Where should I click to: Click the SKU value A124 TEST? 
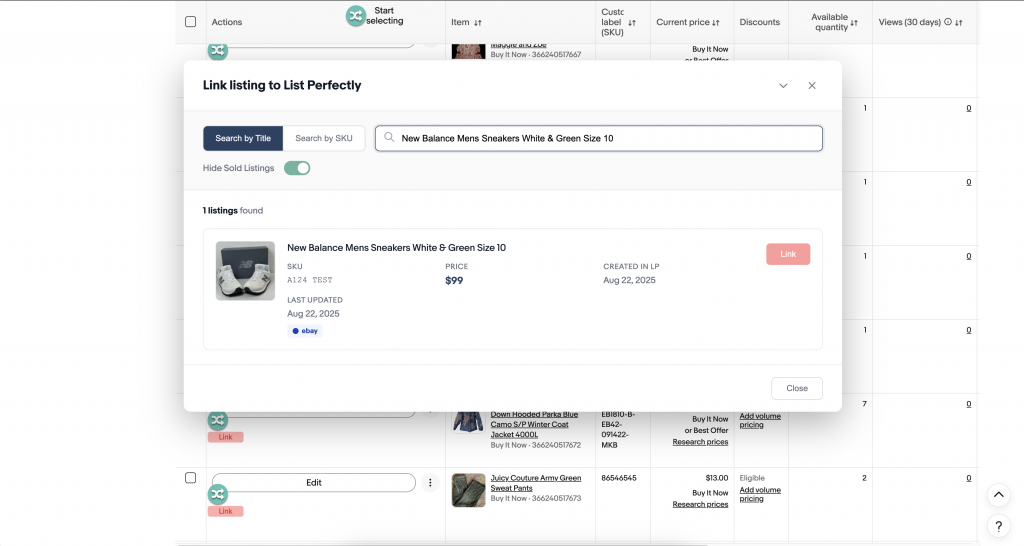pyautogui.click(x=310, y=280)
